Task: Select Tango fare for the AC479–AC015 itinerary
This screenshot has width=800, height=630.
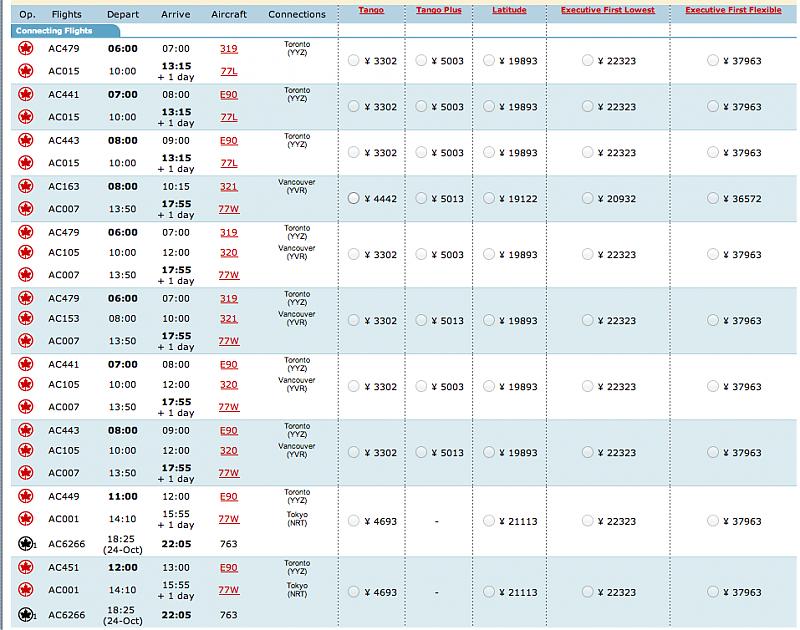Action: pyautogui.click(x=354, y=60)
